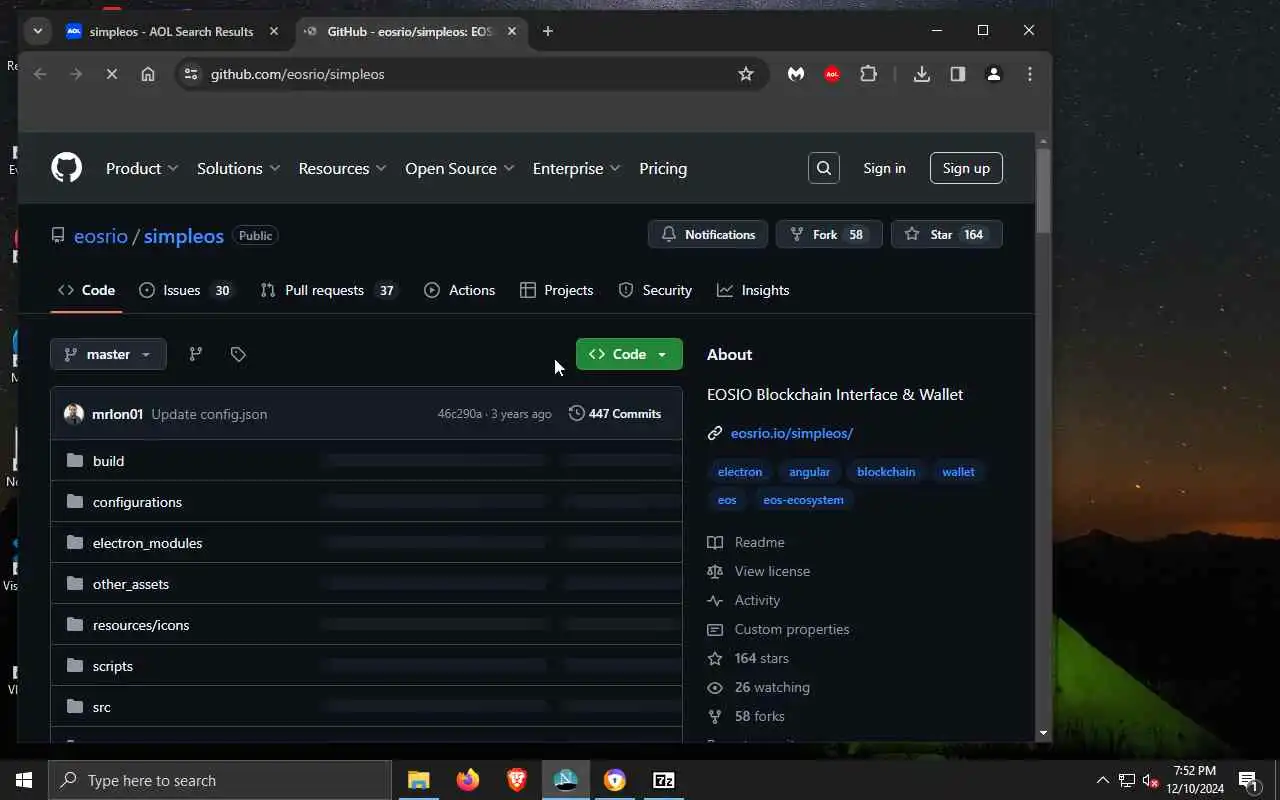Switch to the AOL Search Results tab

tap(172, 31)
